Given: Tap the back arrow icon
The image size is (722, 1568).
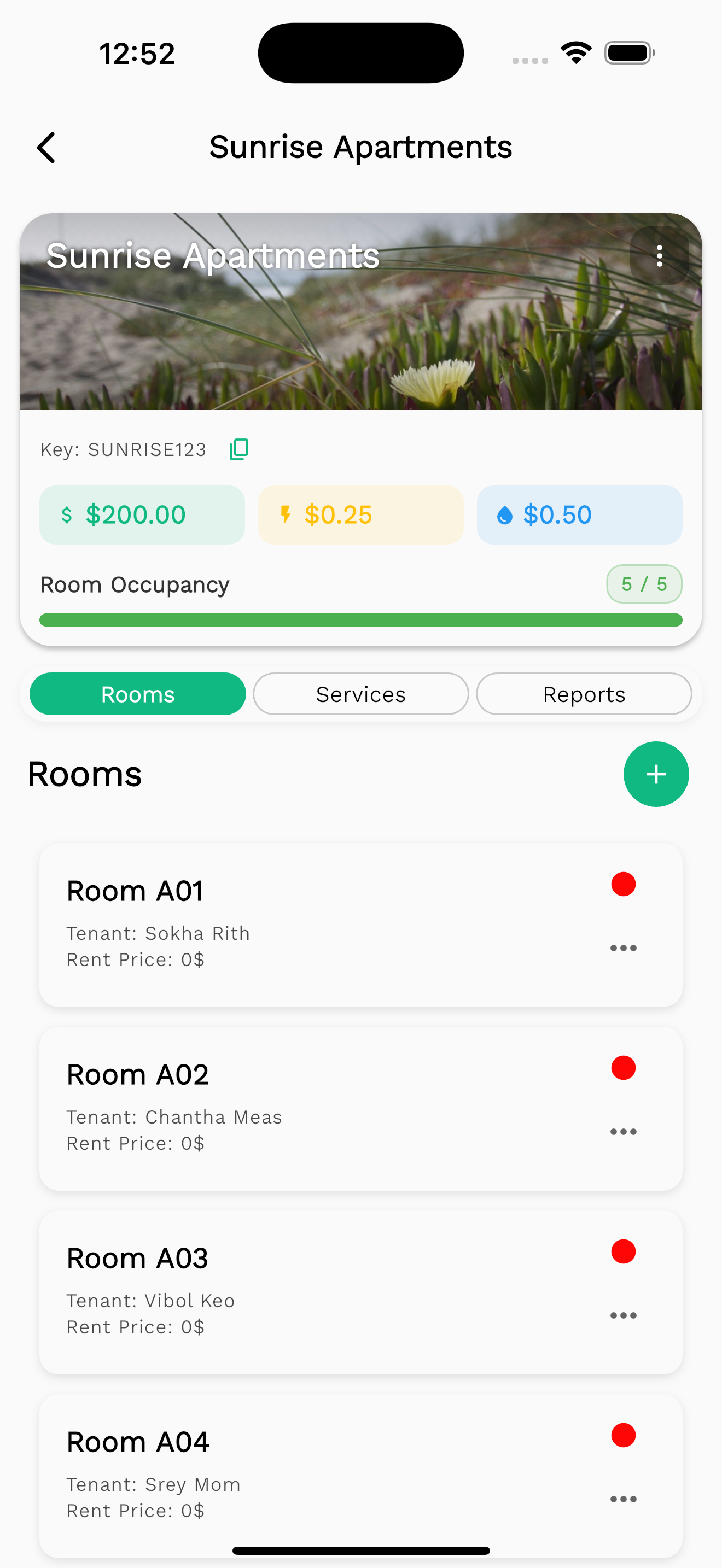Looking at the screenshot, I should (46, 148).
